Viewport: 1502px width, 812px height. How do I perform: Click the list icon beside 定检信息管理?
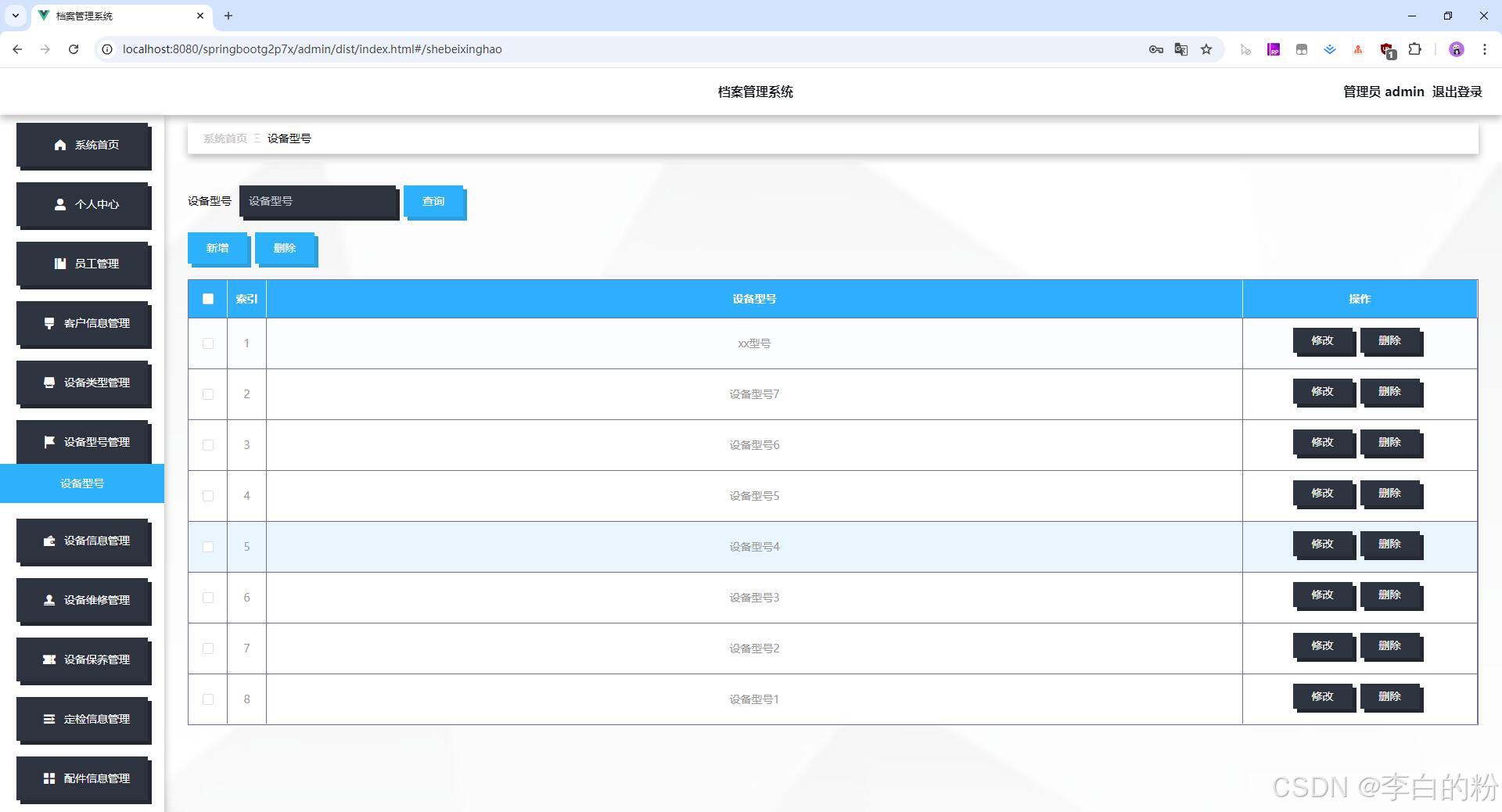(49, 719)
